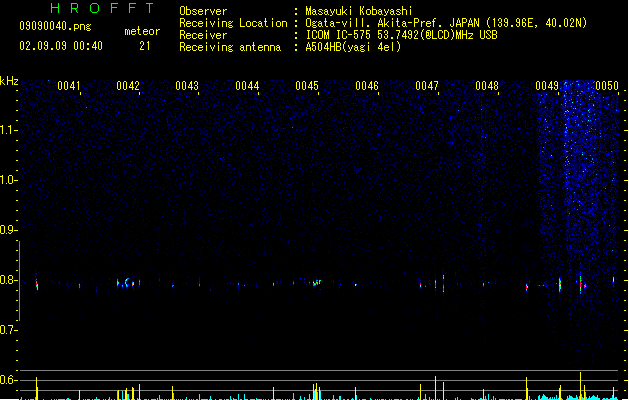
Task: Click the 0.9 kHz axis label
Action: (x=8, y=230)
